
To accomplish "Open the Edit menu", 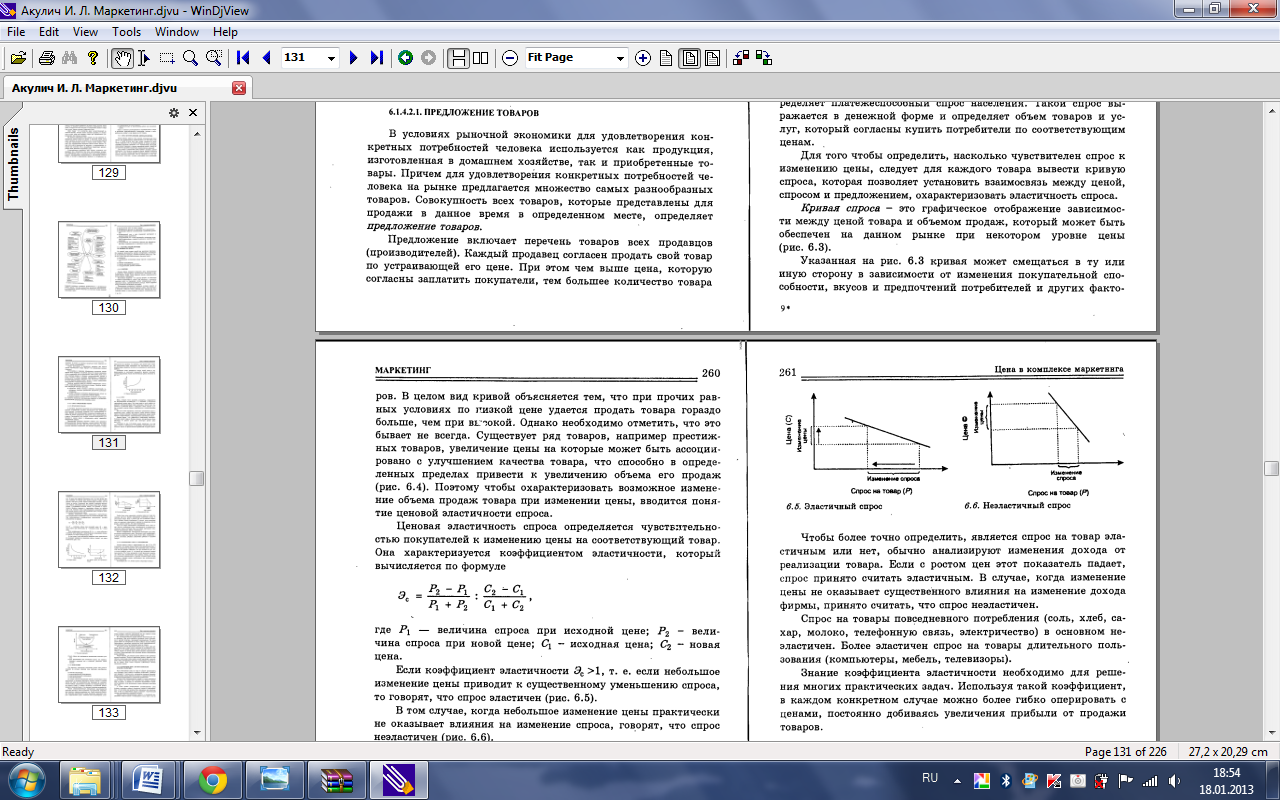I will coord(48,32).
